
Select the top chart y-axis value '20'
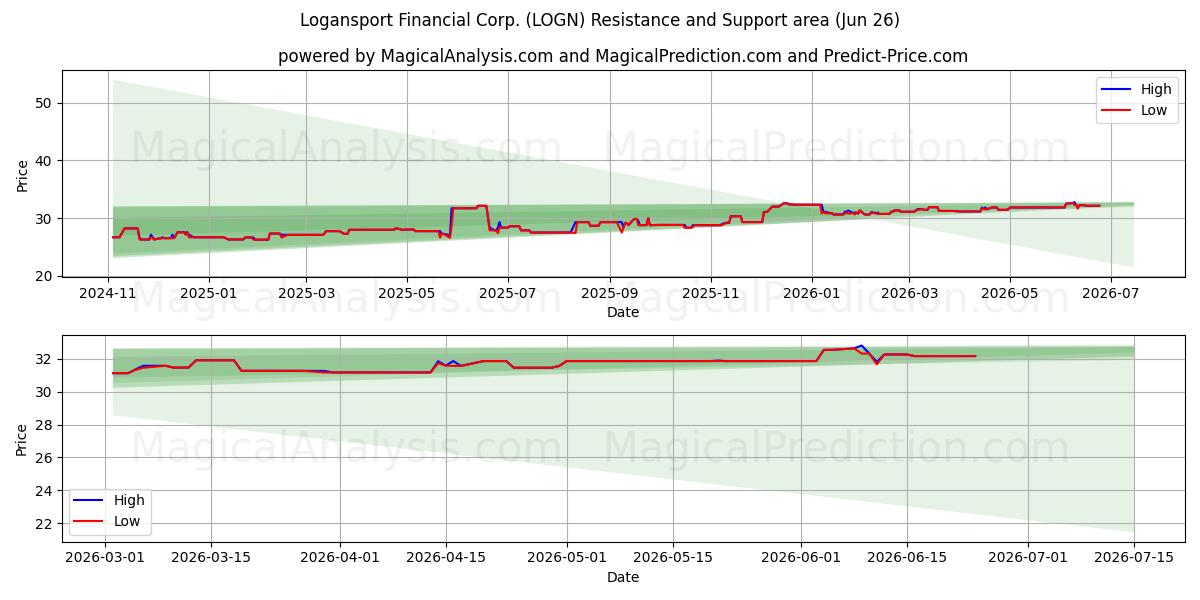click(45, 276)
